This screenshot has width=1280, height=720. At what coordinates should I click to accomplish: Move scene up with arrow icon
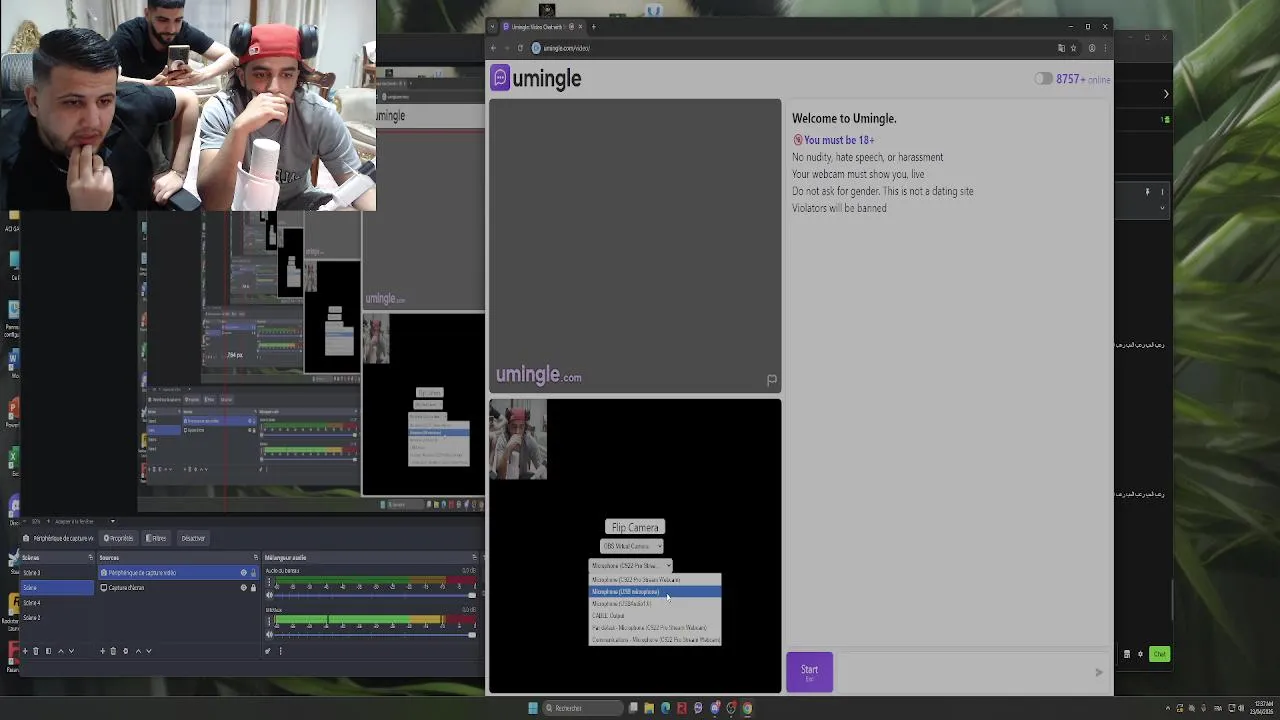click(x=60, y=651)
